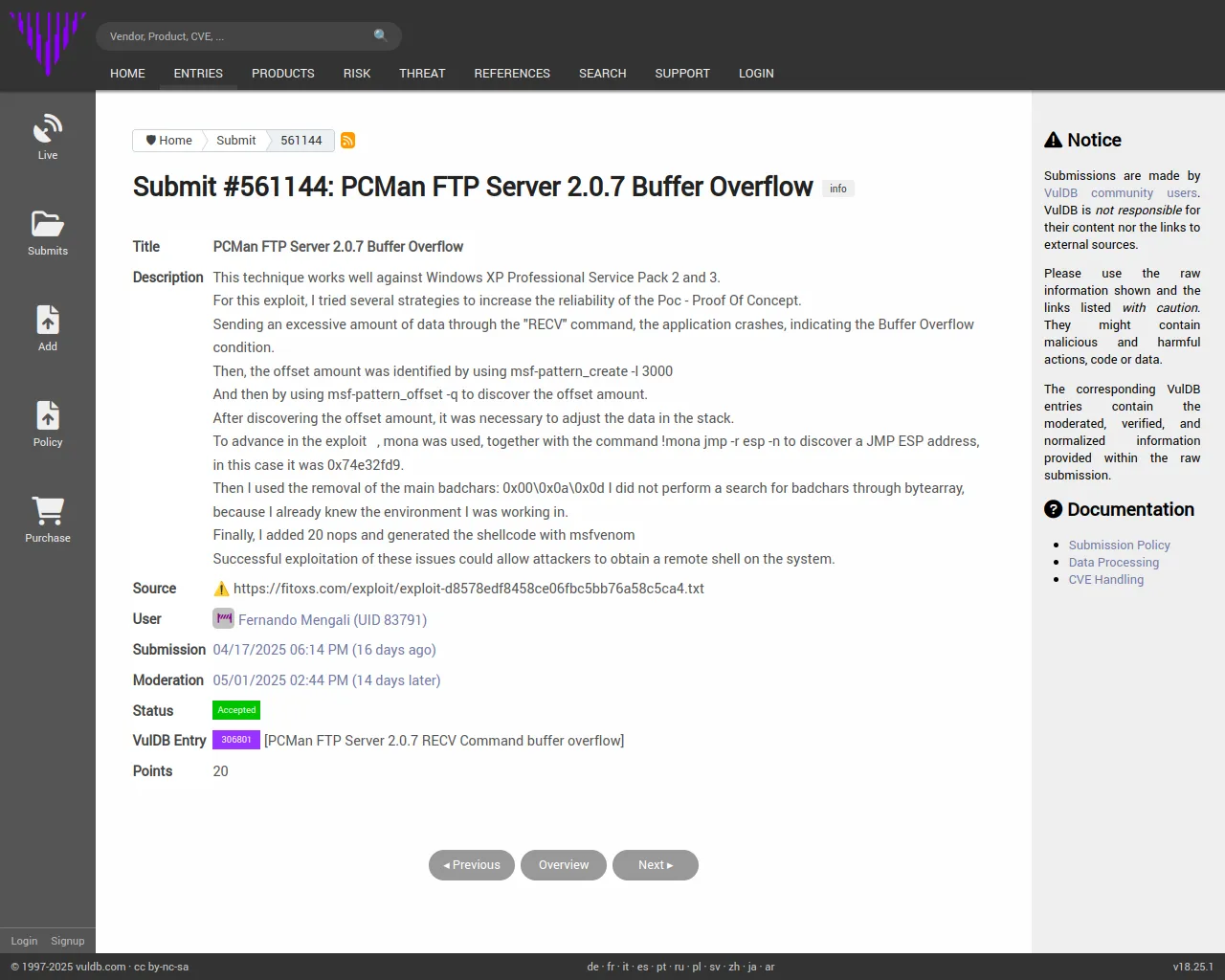The height and width of the screenshot is (980, 1225).
Task: Open VulDB community users link
Action: pyautogui.click(x=1122, y=193)
